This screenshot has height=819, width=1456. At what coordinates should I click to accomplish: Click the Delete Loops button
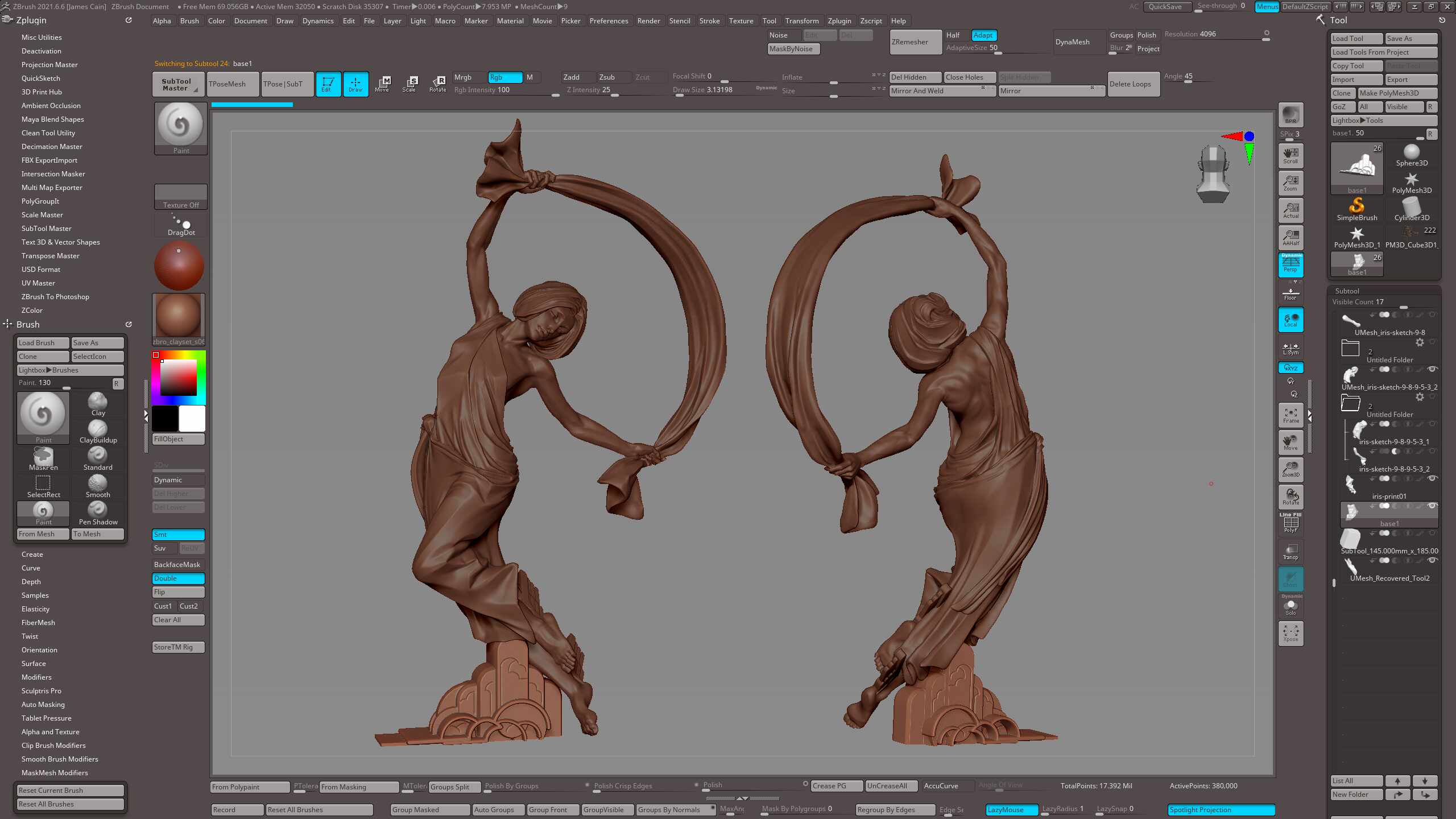tap(1134, 84)
